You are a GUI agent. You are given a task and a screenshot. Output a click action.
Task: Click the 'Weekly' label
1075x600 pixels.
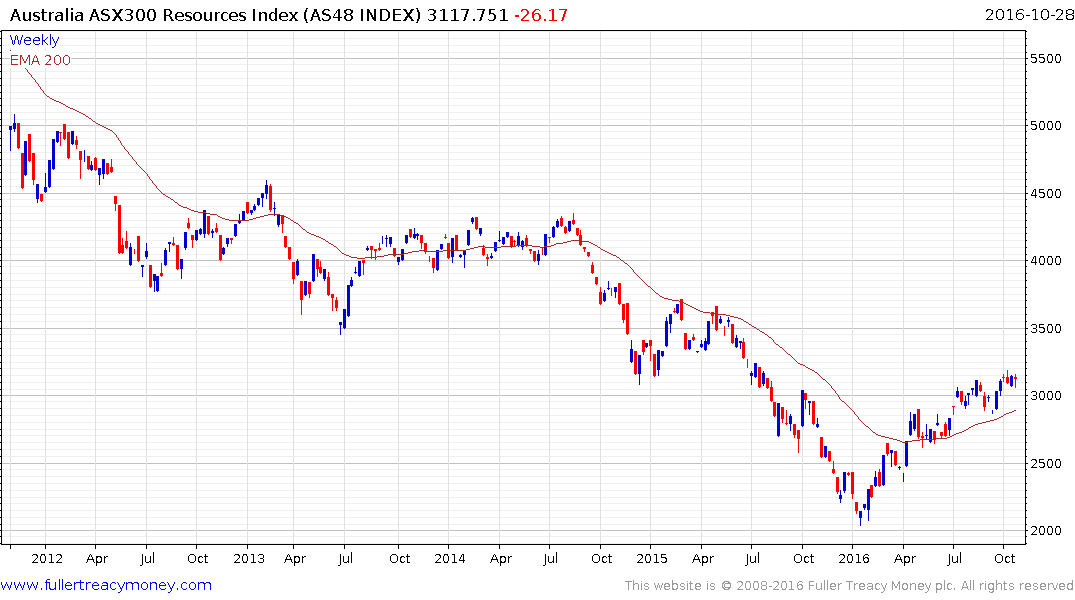(34, 40)
